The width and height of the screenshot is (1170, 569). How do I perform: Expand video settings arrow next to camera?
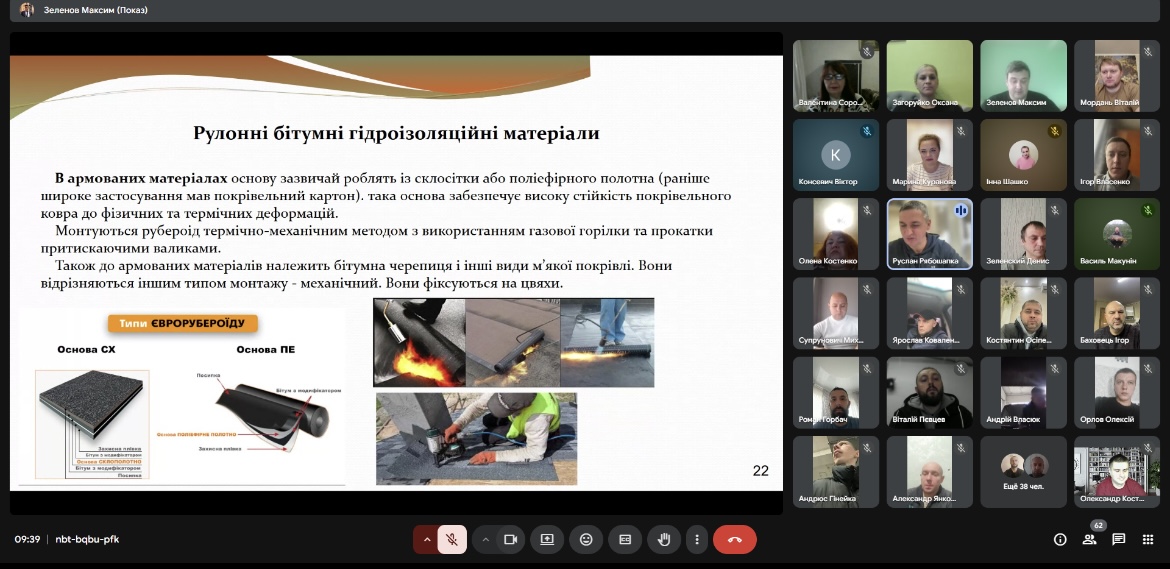pyautogui.click(x=486, y=540)
